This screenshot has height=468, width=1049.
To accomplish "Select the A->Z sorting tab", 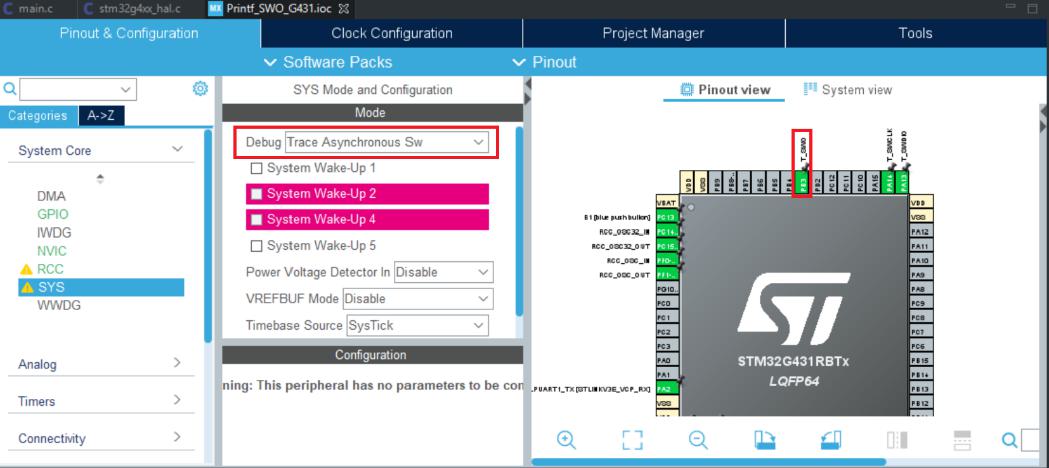I will 101,116.
